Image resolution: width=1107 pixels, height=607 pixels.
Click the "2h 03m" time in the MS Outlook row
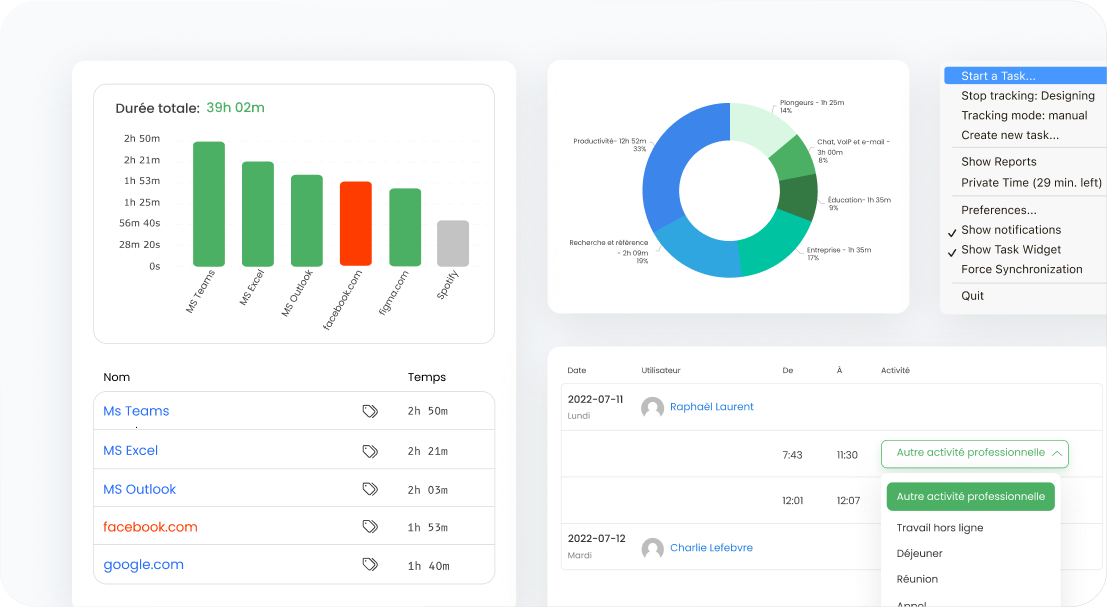[x=428, y=490]
